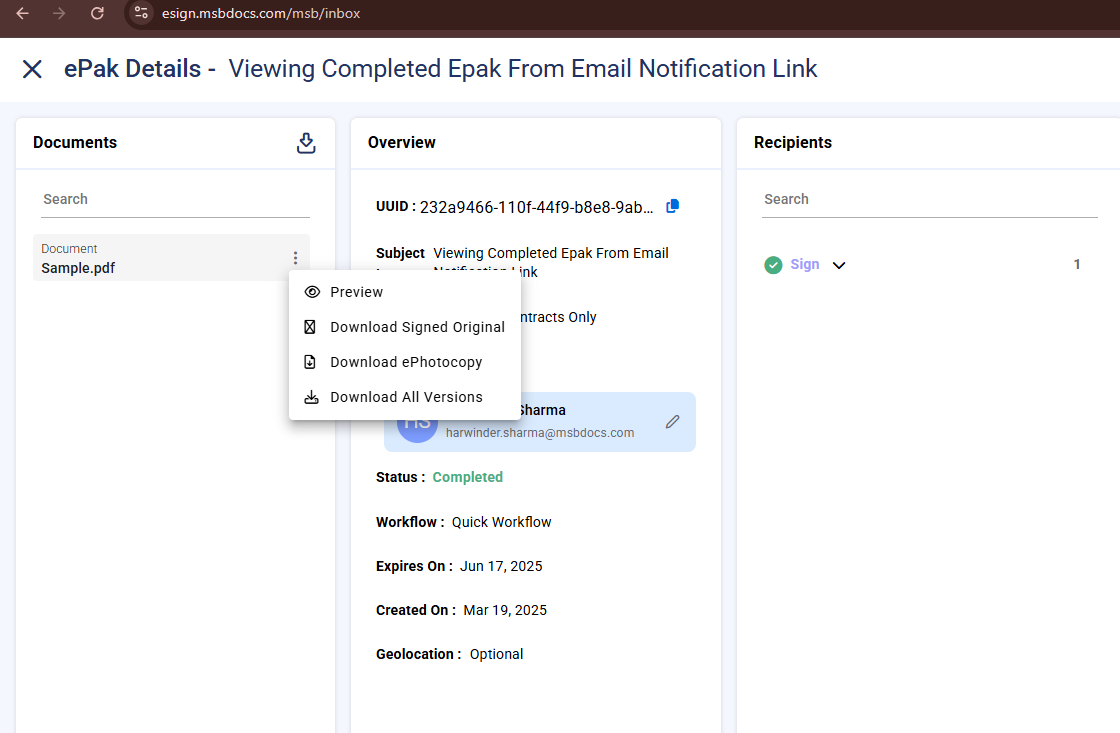Click the download all documents icon
This screenshot has width=1120, height=733.
306,143
